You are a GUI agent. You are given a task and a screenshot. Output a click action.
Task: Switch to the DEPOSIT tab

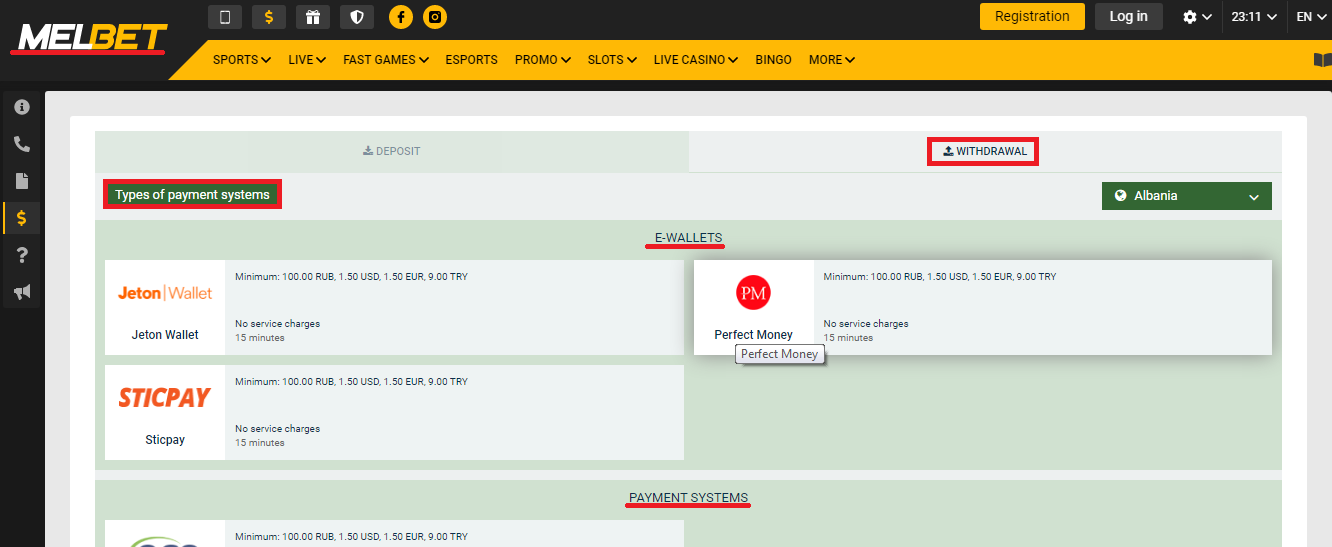392,152
